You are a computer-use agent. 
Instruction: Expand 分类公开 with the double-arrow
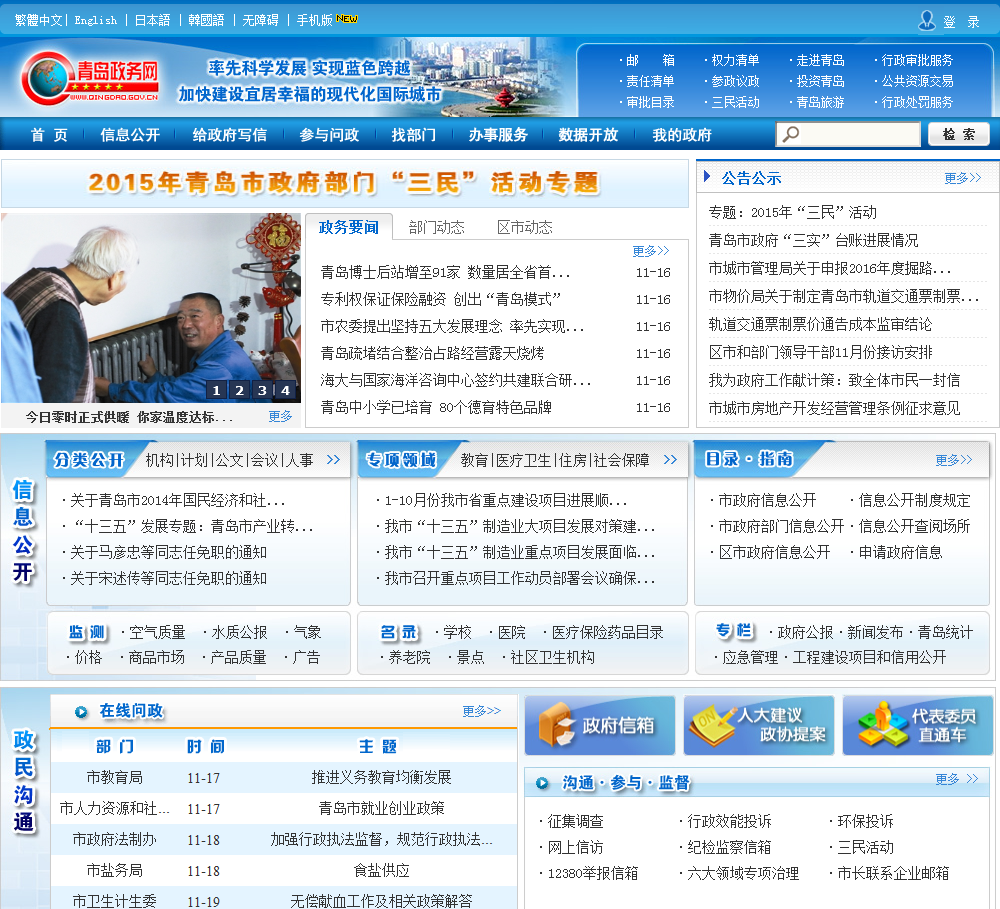334,459
